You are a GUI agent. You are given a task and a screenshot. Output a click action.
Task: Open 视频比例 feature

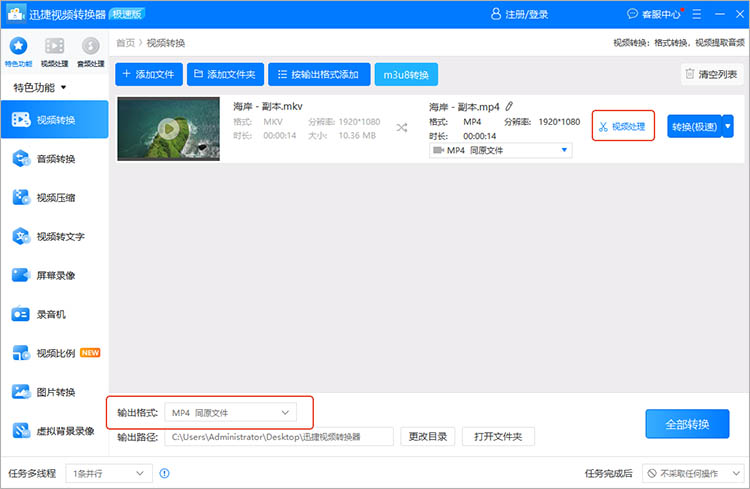pos(55,353)
